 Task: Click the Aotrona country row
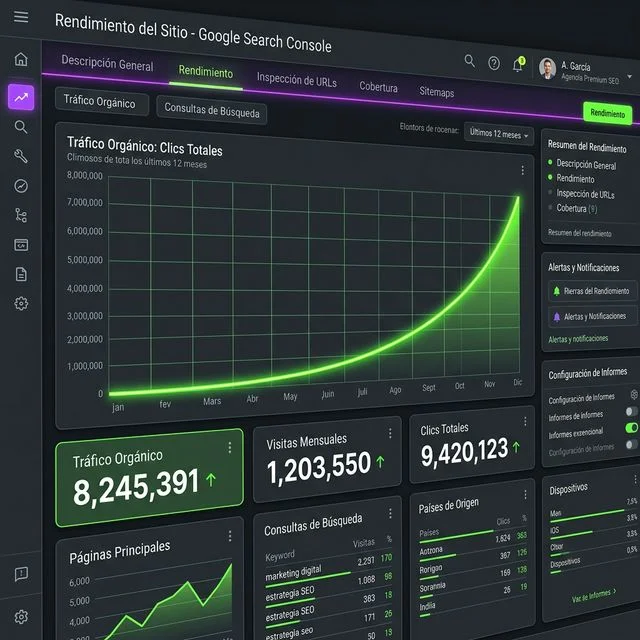pyautogui.click(x=473, y=549)
